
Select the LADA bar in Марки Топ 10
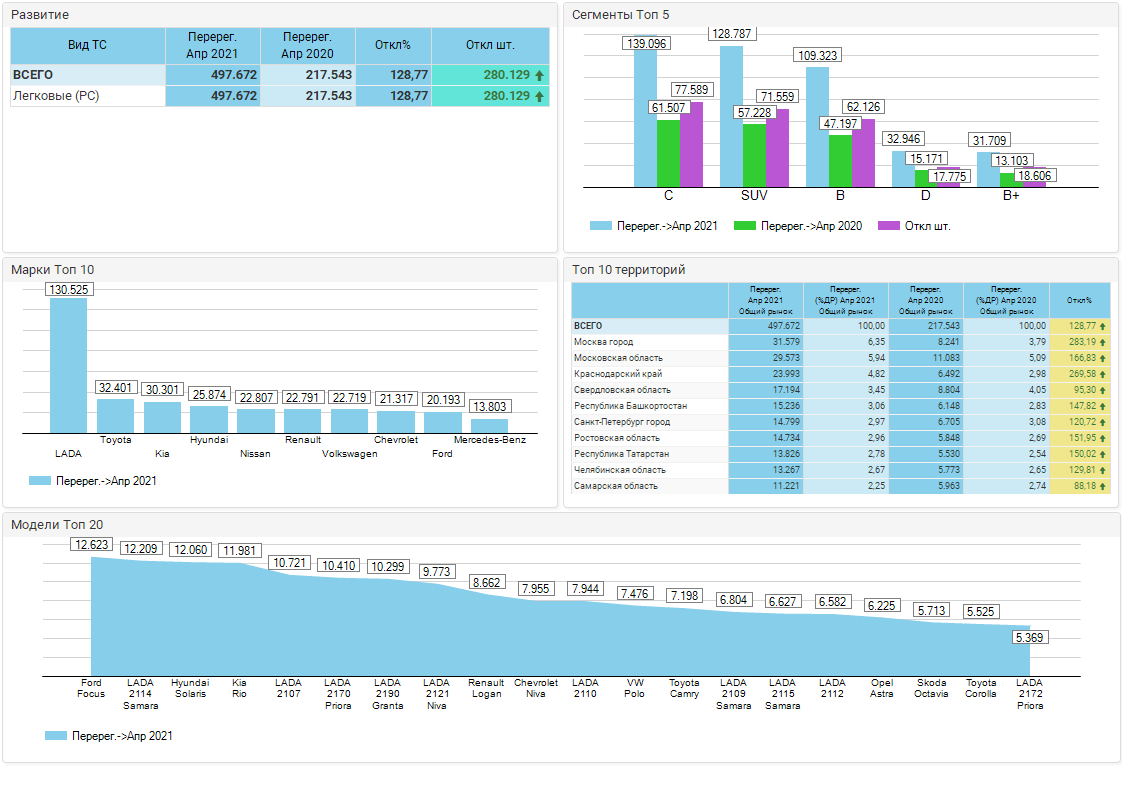tap(68, 365)
